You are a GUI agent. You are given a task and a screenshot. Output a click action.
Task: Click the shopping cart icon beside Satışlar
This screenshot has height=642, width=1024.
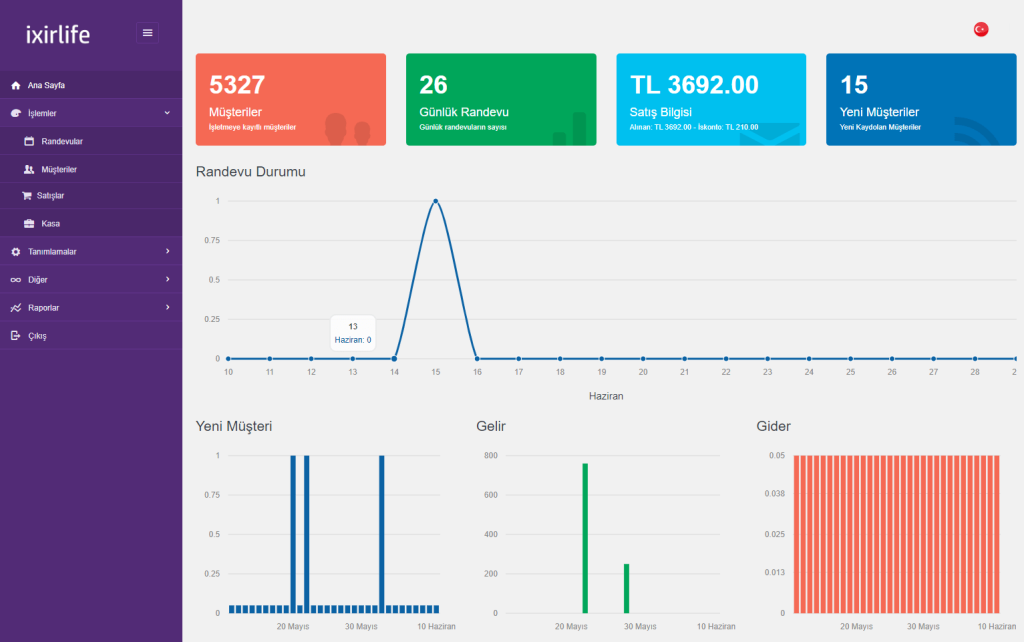point(26,196)
